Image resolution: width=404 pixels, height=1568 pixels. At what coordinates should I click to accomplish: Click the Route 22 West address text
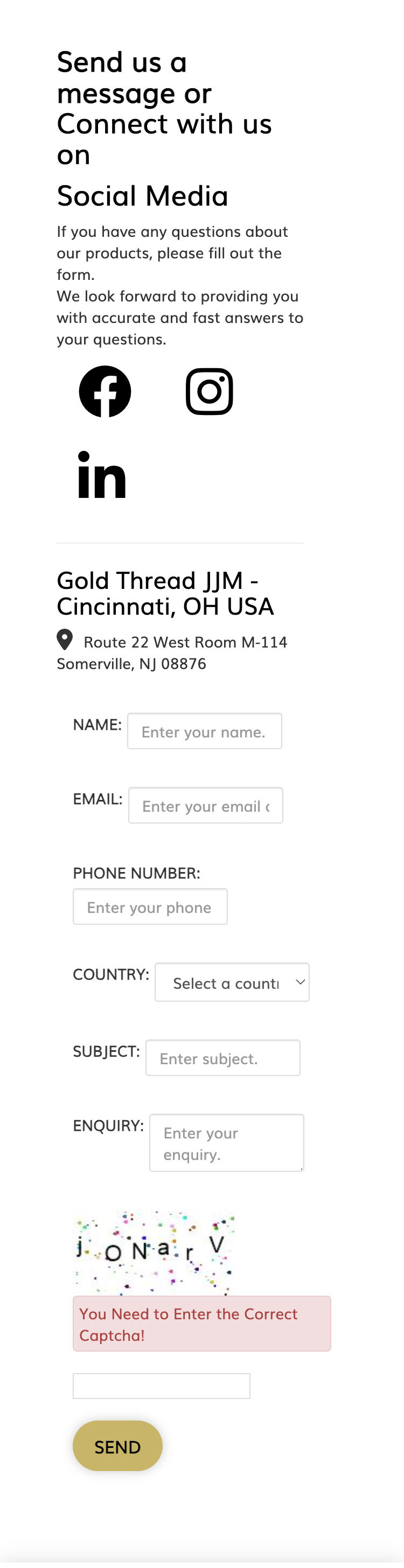tap(185, 642)
